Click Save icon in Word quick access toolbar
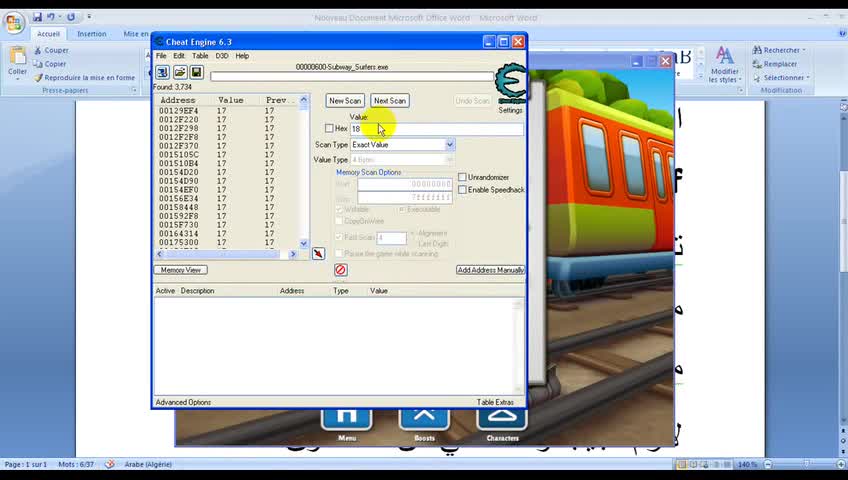The width and height of the screenshot is (848, 480). point(37,17)
